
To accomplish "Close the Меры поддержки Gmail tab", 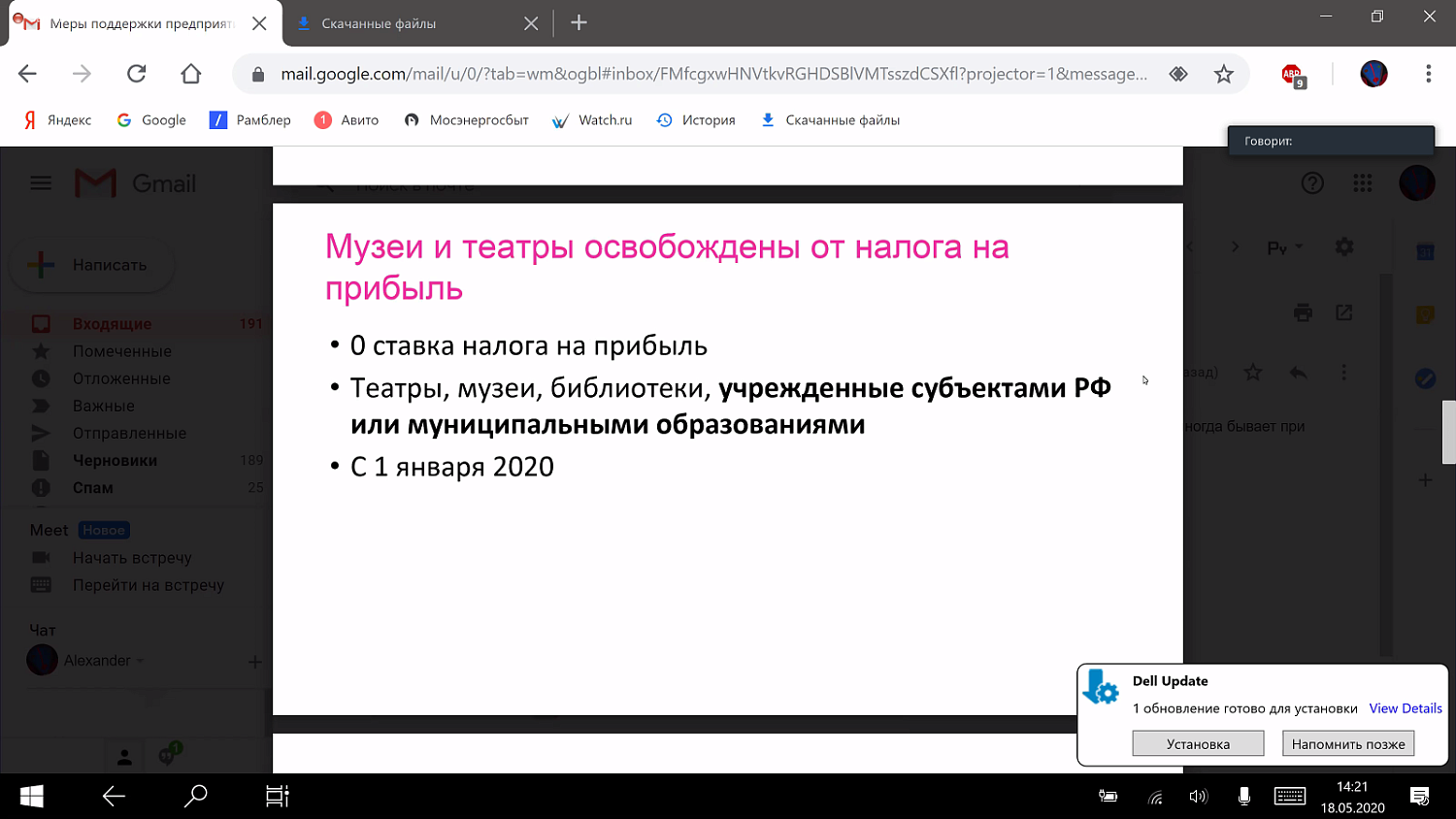I will click(259, 23).
